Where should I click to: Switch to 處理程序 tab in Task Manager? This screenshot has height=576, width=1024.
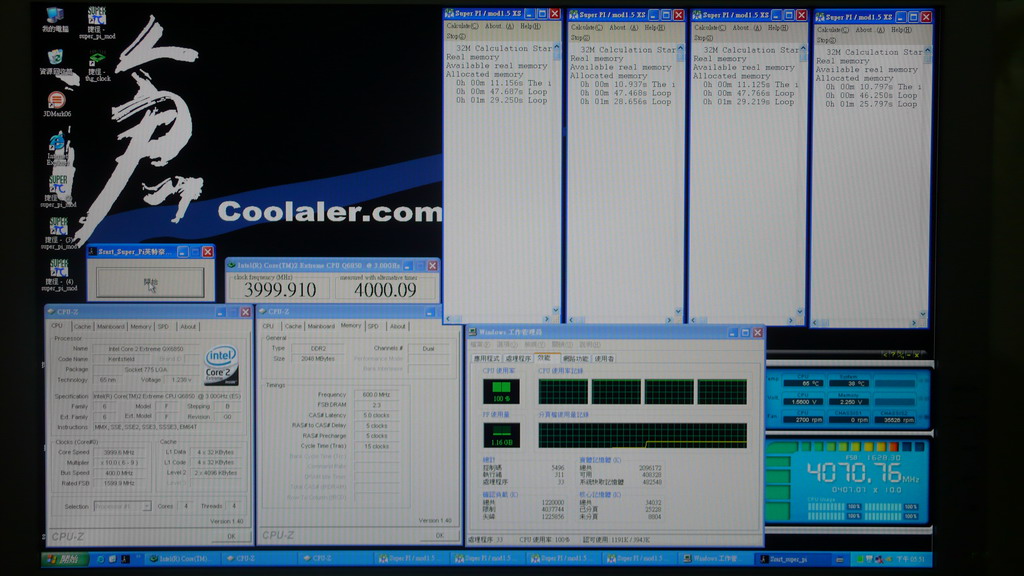pyautogui.click(x=519, y=359)
